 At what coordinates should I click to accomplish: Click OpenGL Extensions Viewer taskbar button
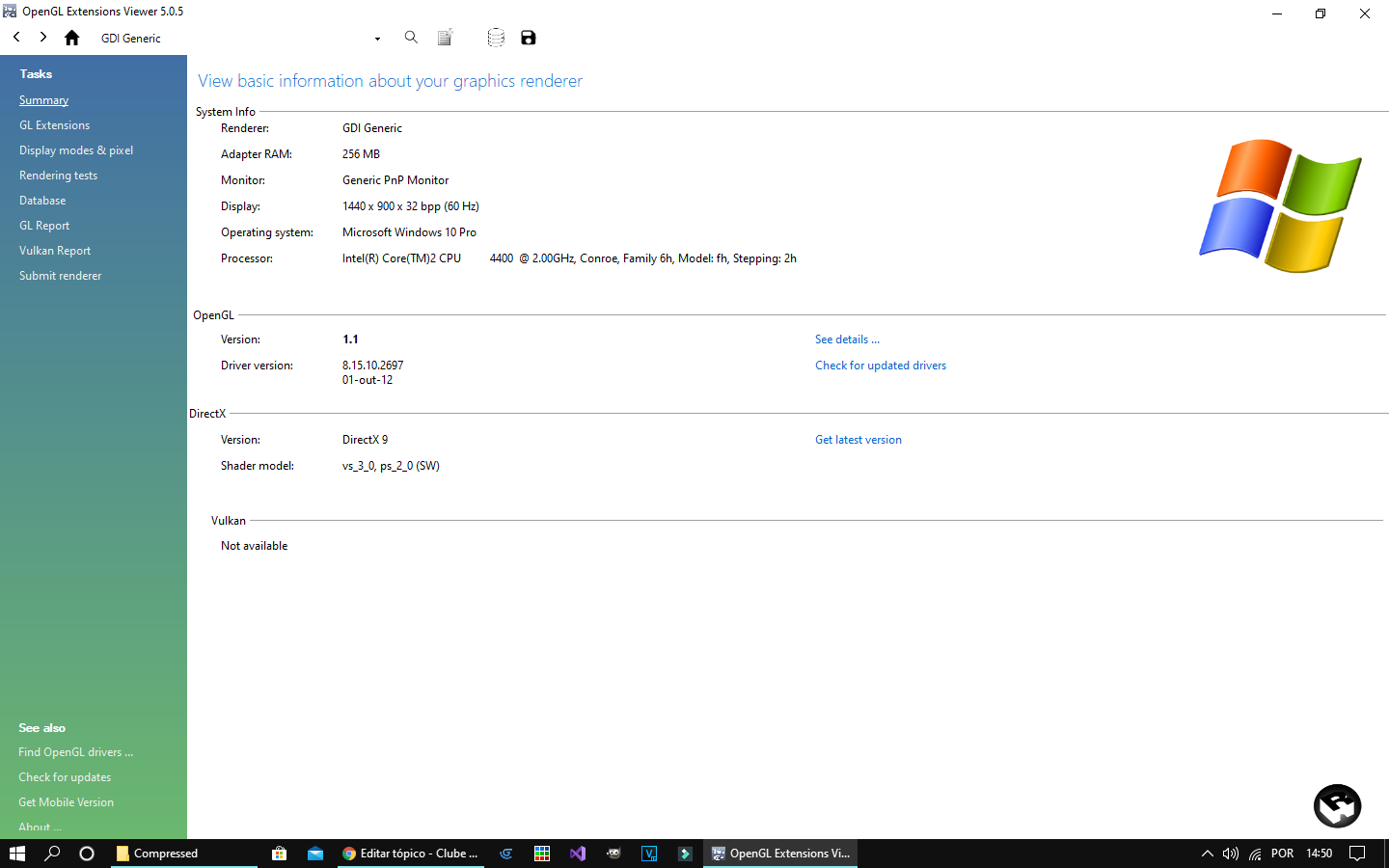[780, 854]
